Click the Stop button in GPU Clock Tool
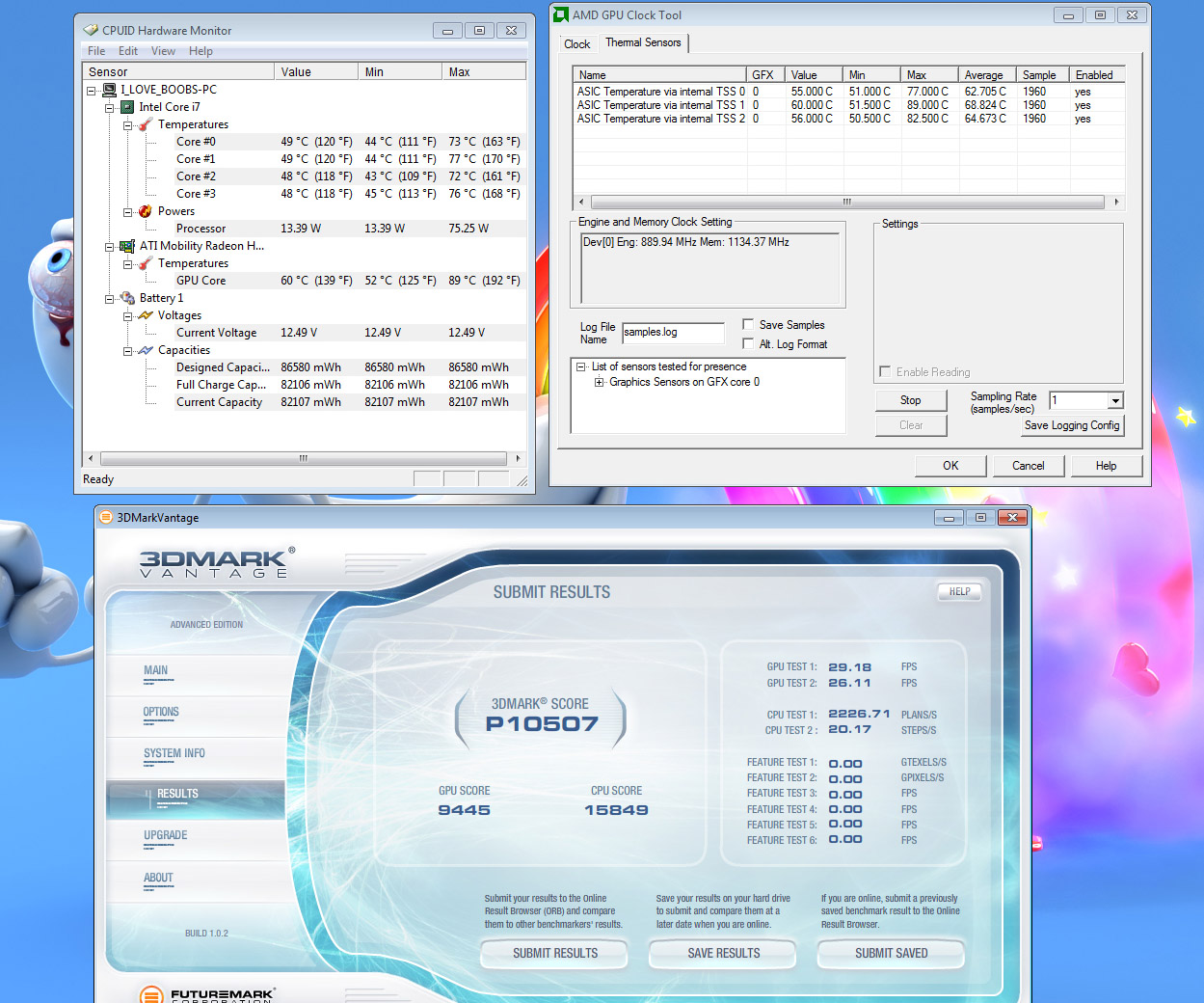Screen dimensions: 1204x1003 (911, 400)
